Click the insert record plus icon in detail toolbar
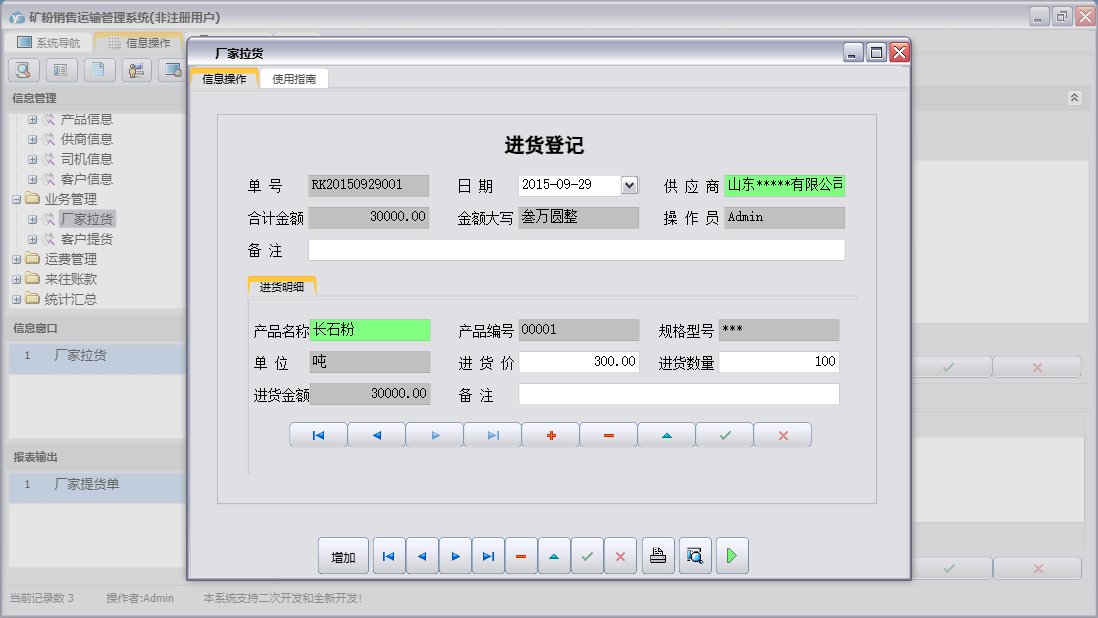Screen dimensions: 1098x618 (x=550, y=434)
